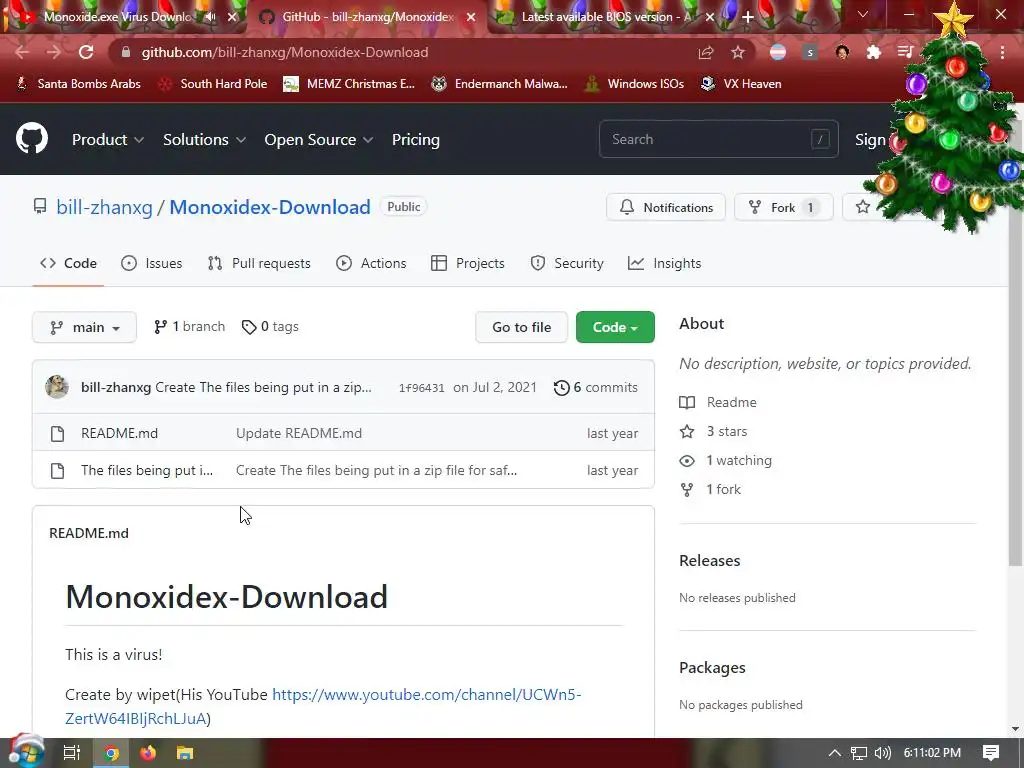
Task: Open the GitHub homepage logo
Action: (32, 138)
